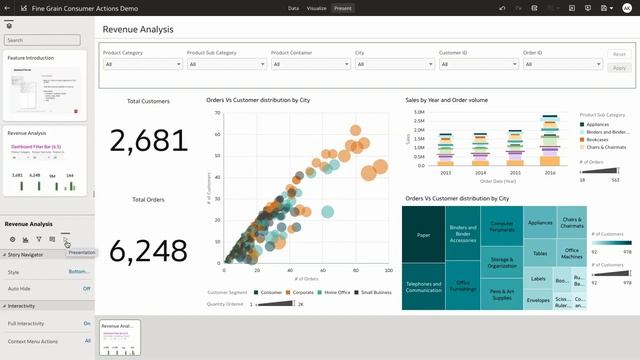This screenshot has width=640, height=360.
Task: Select the Revenue Analysis thumbnail in bottom navigator
Action: point(120,338)
